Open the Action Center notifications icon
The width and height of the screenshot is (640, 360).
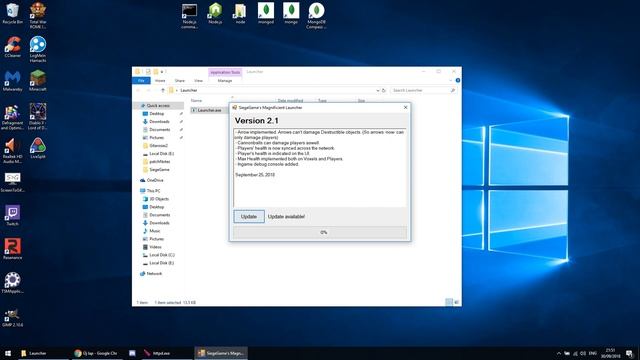[x=630, y=353]
